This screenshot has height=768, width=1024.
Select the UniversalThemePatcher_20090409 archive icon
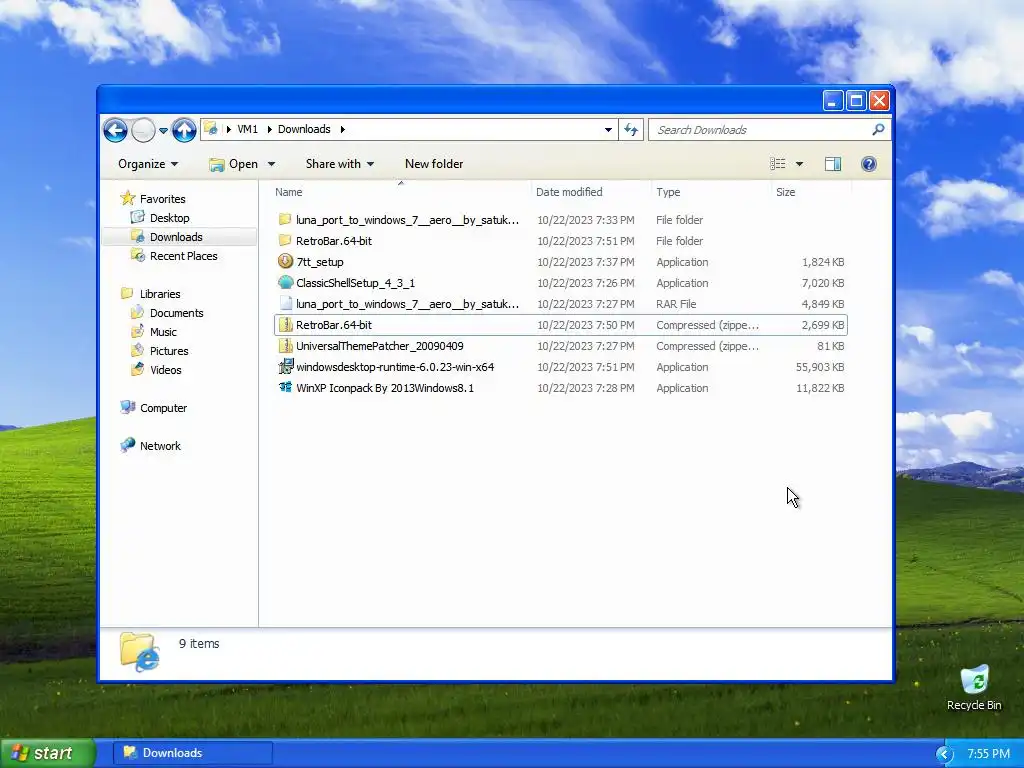click(x=285, y=345)
